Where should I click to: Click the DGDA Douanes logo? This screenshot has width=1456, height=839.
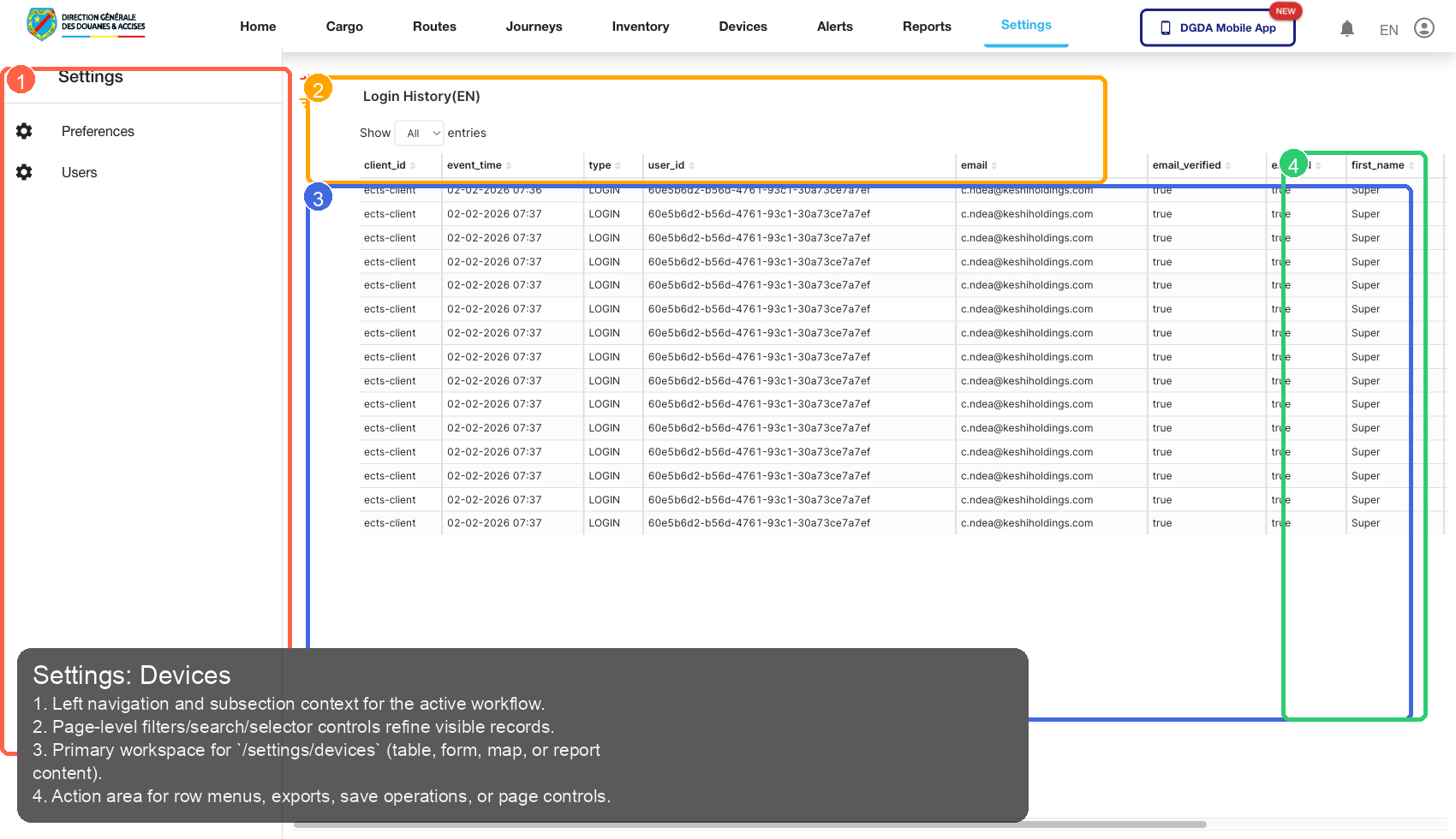[x=84, y=24]
